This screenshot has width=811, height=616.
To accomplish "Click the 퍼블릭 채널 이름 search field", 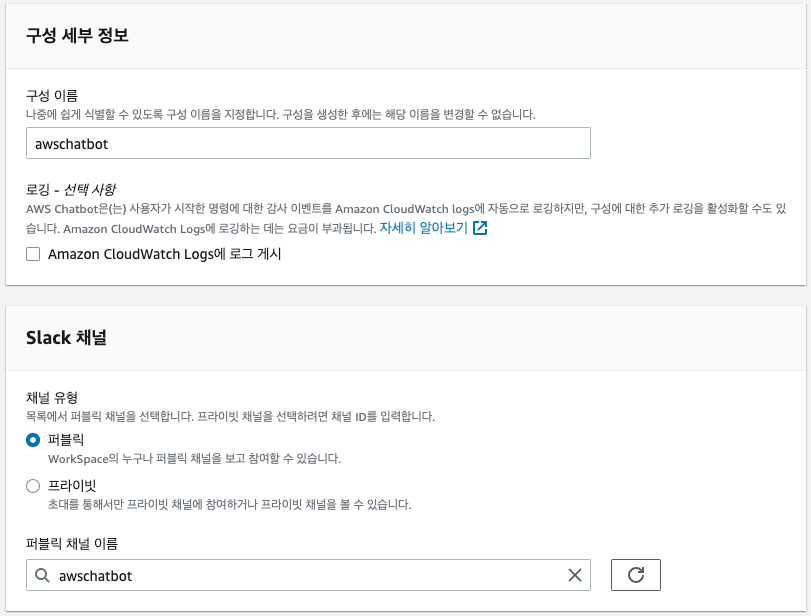I will (x=308, y=575).
